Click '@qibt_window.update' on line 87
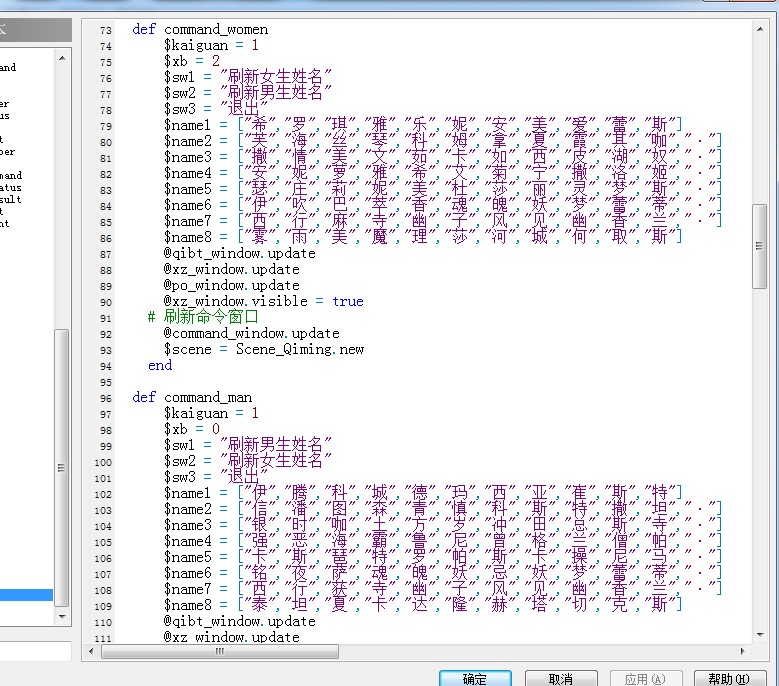 point(239,254)
